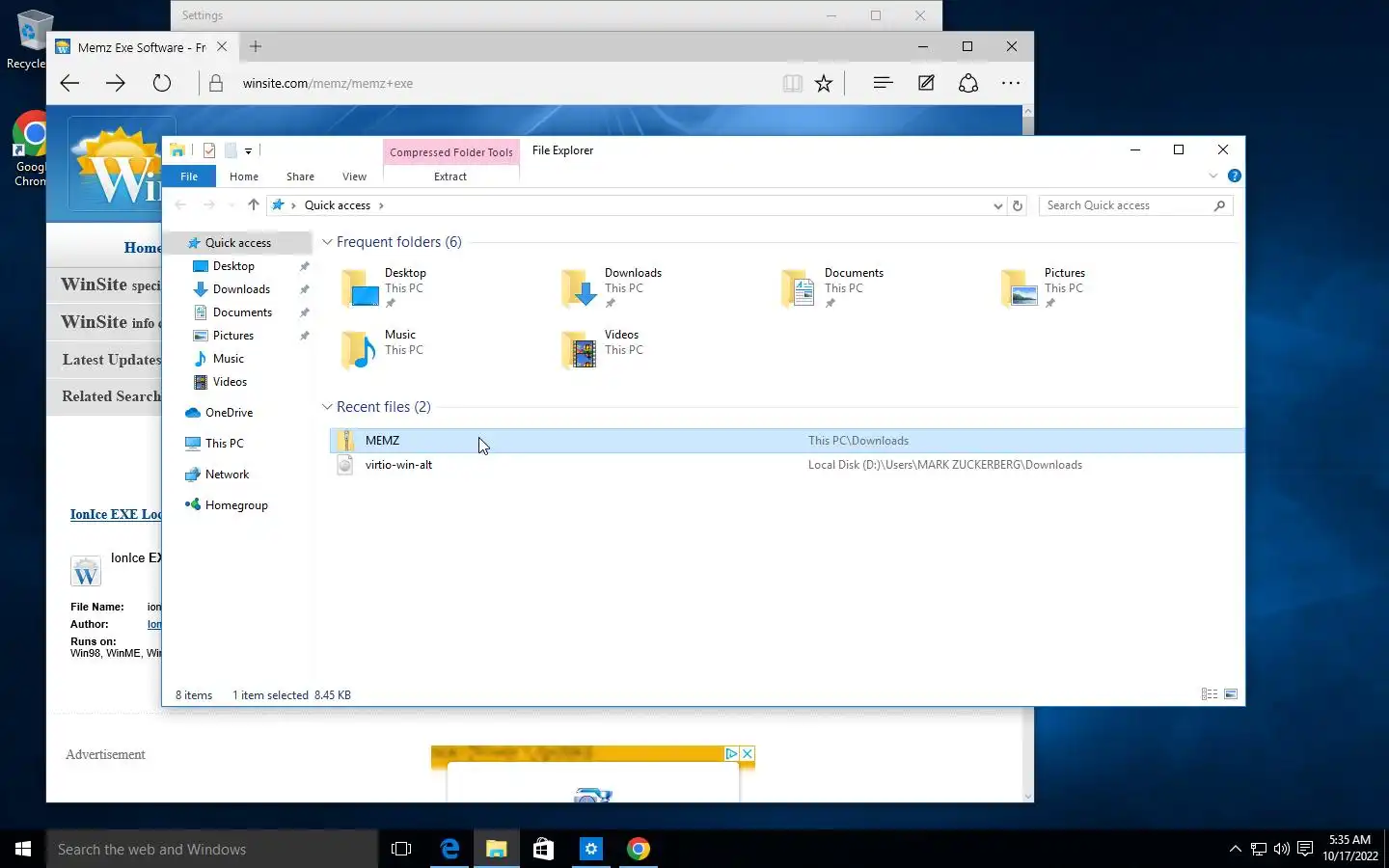
Task: Open address bar history dropdown
Action: tap(997, 205)
